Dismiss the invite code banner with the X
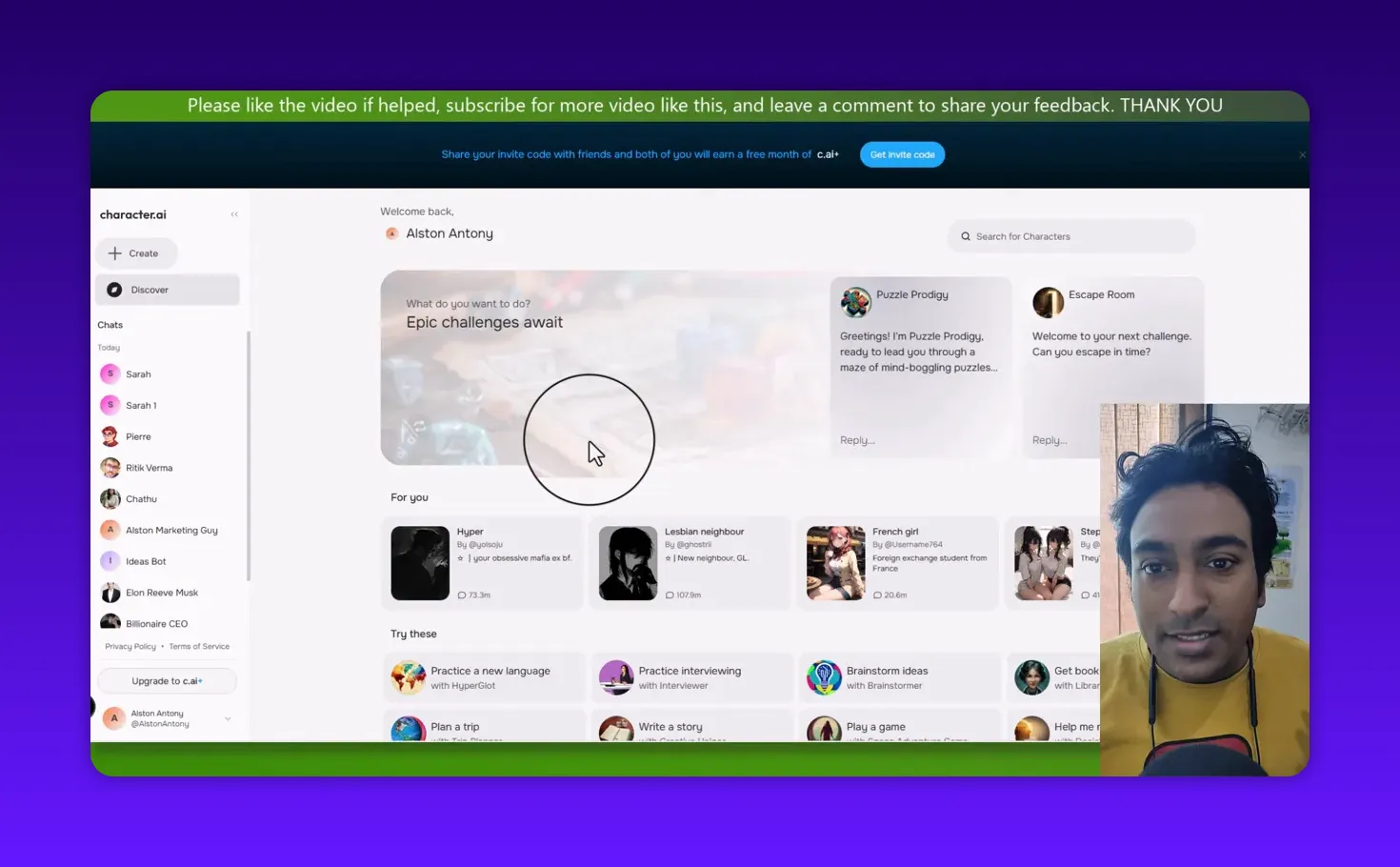The image size is (1400, 867). pos(1302,153)
